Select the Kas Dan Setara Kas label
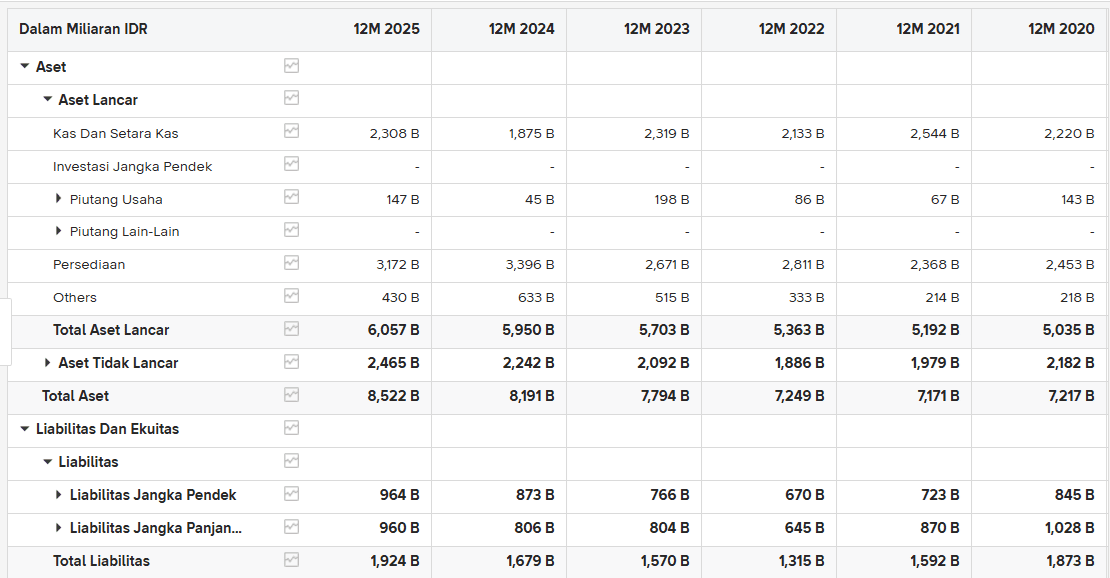 [x=115, y=133]
